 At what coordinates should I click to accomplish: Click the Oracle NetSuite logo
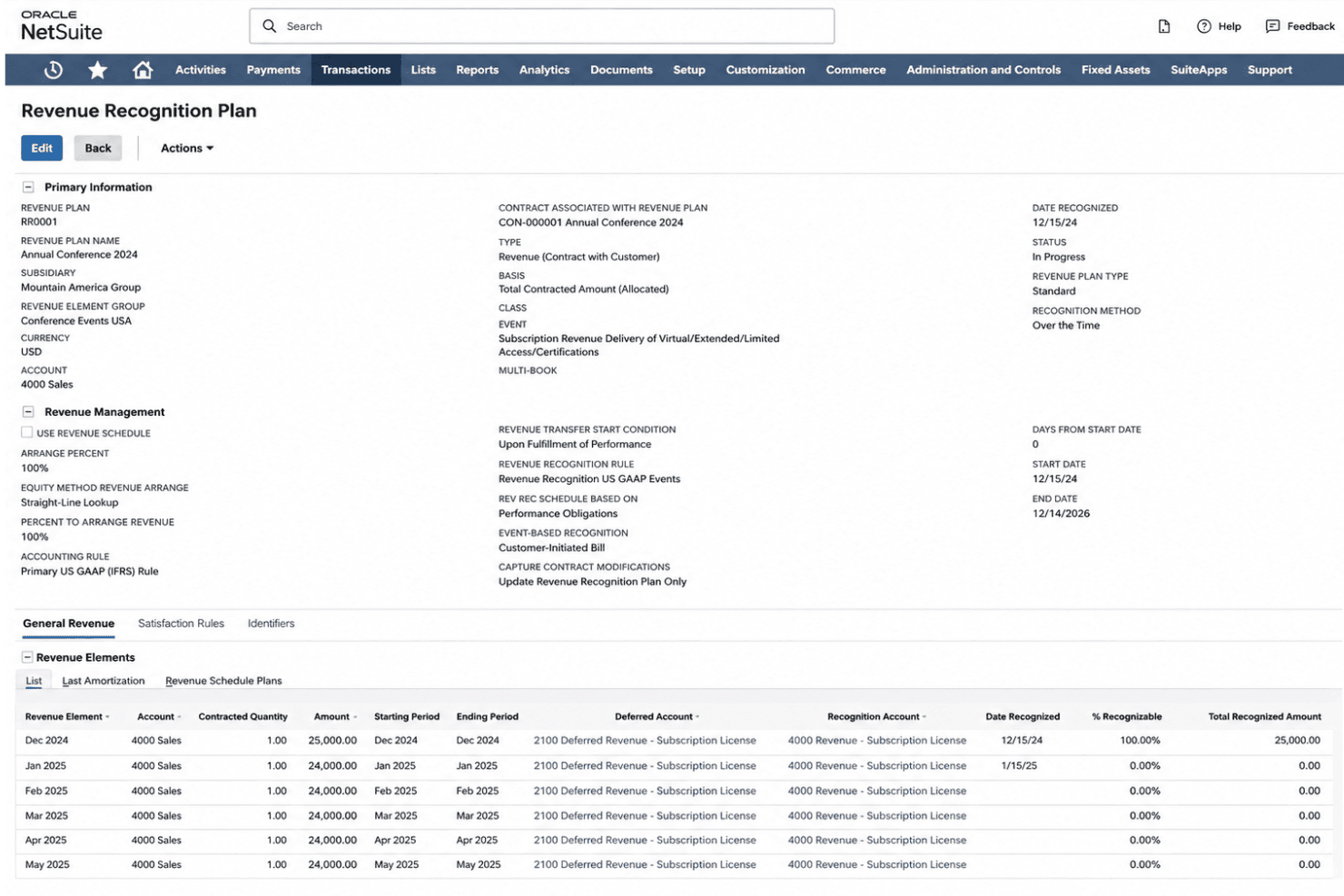[61, 26]
